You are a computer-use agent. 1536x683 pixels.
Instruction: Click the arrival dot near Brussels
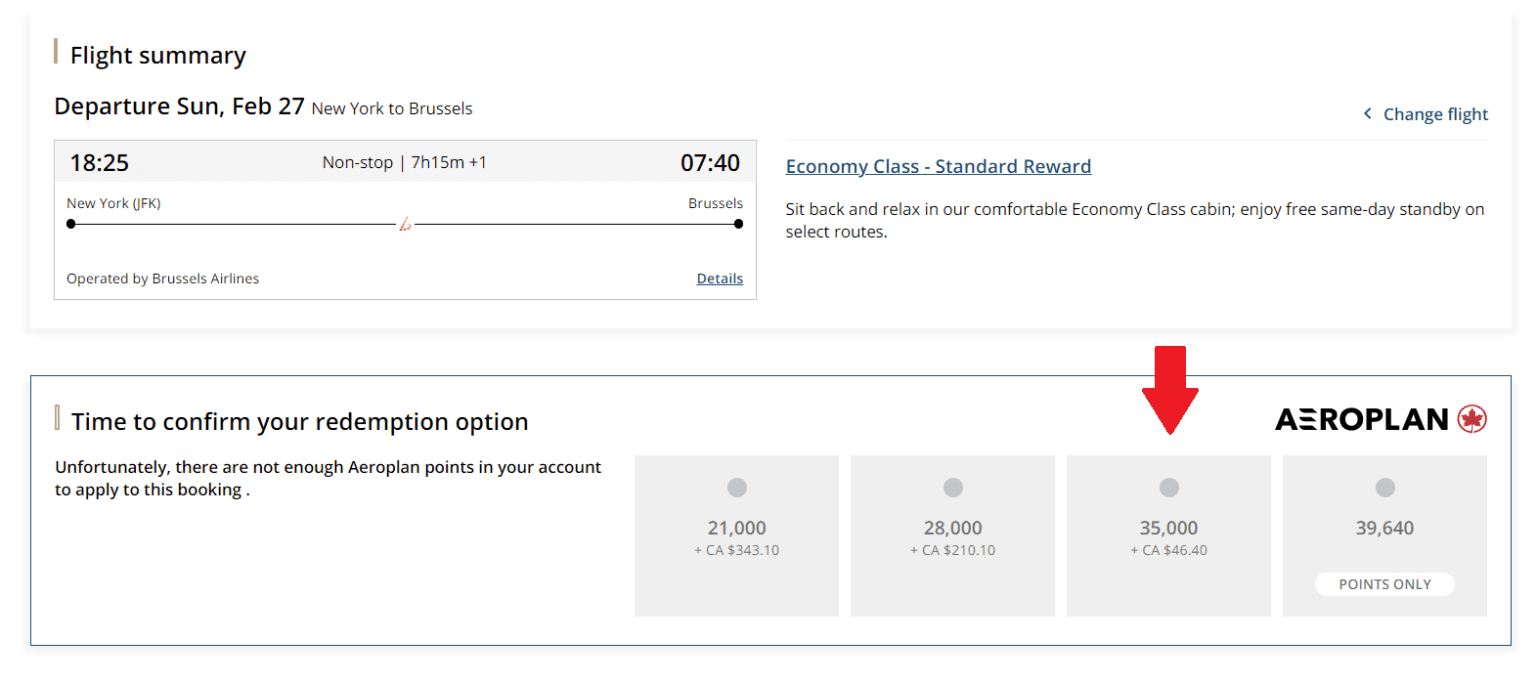click(738, 224)
